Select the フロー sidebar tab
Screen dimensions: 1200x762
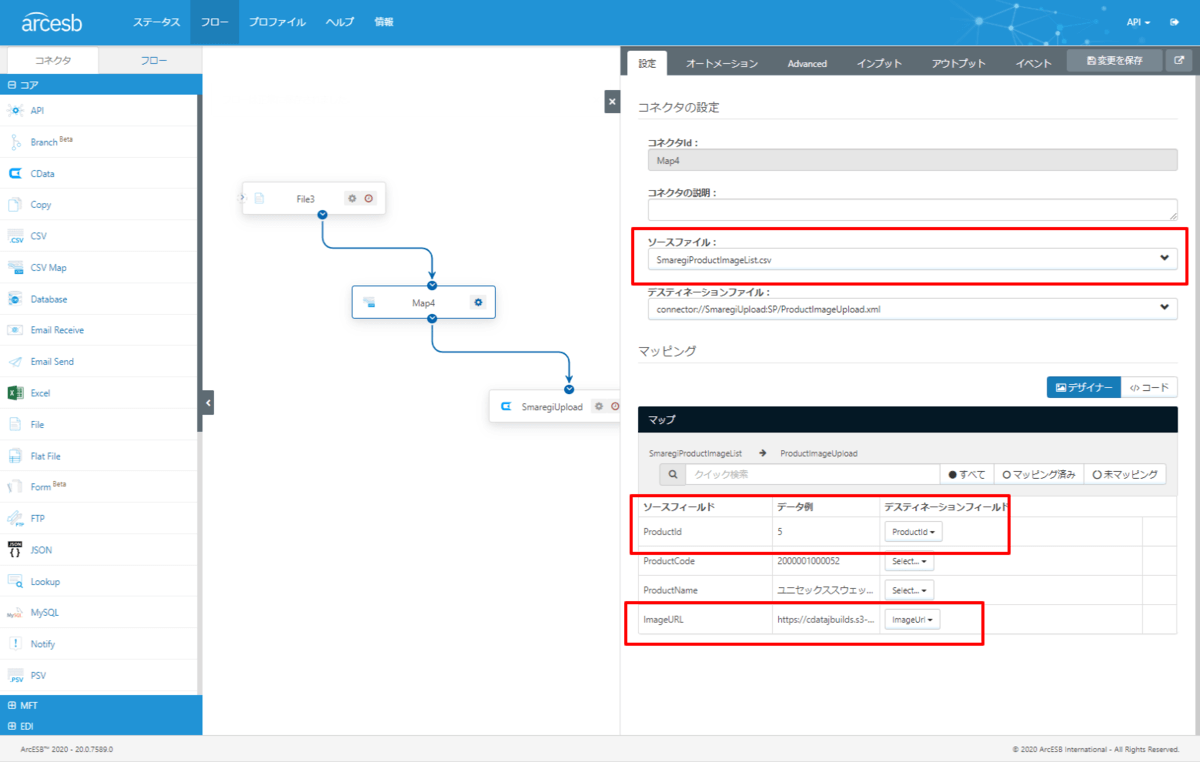coord(153,60)
